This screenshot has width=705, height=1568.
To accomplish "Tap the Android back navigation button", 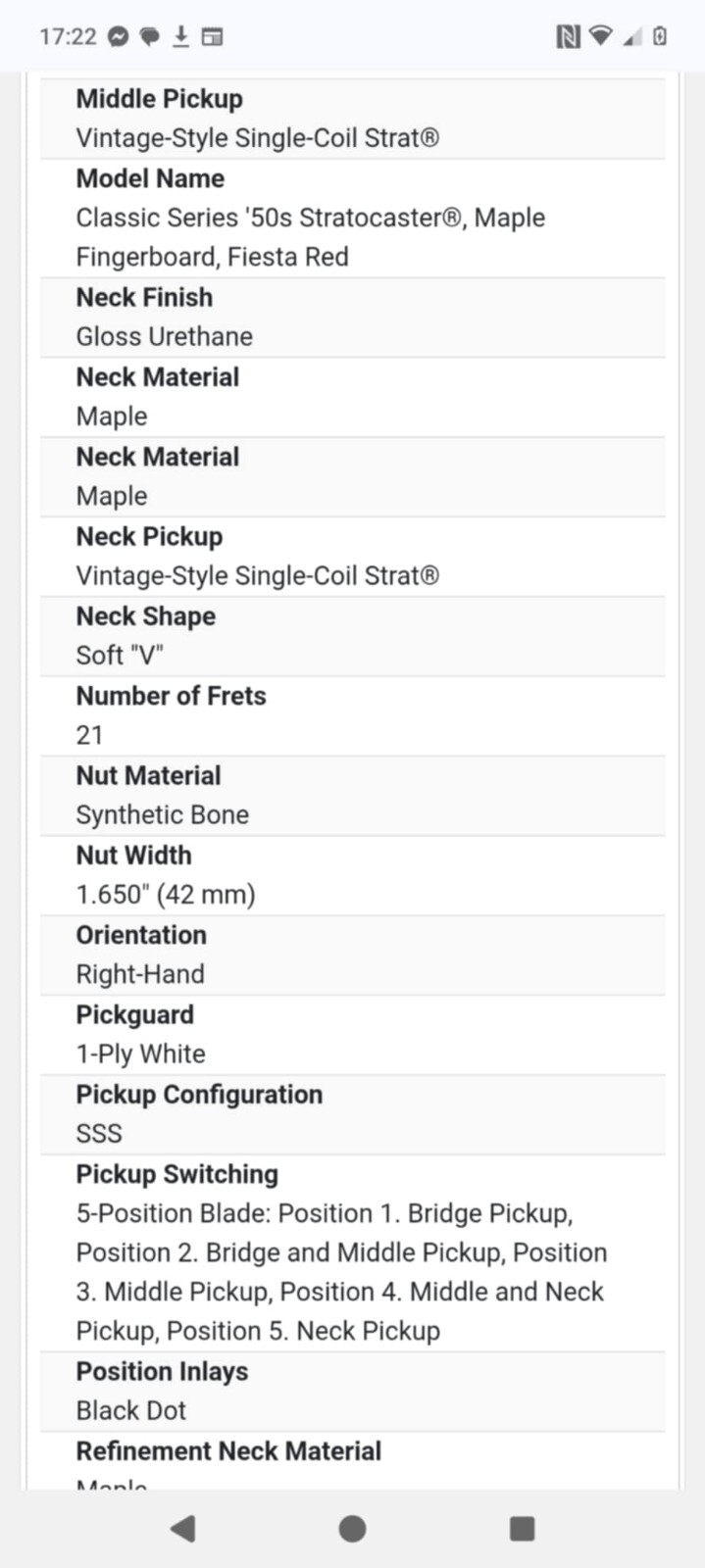I will (183, 1529).
